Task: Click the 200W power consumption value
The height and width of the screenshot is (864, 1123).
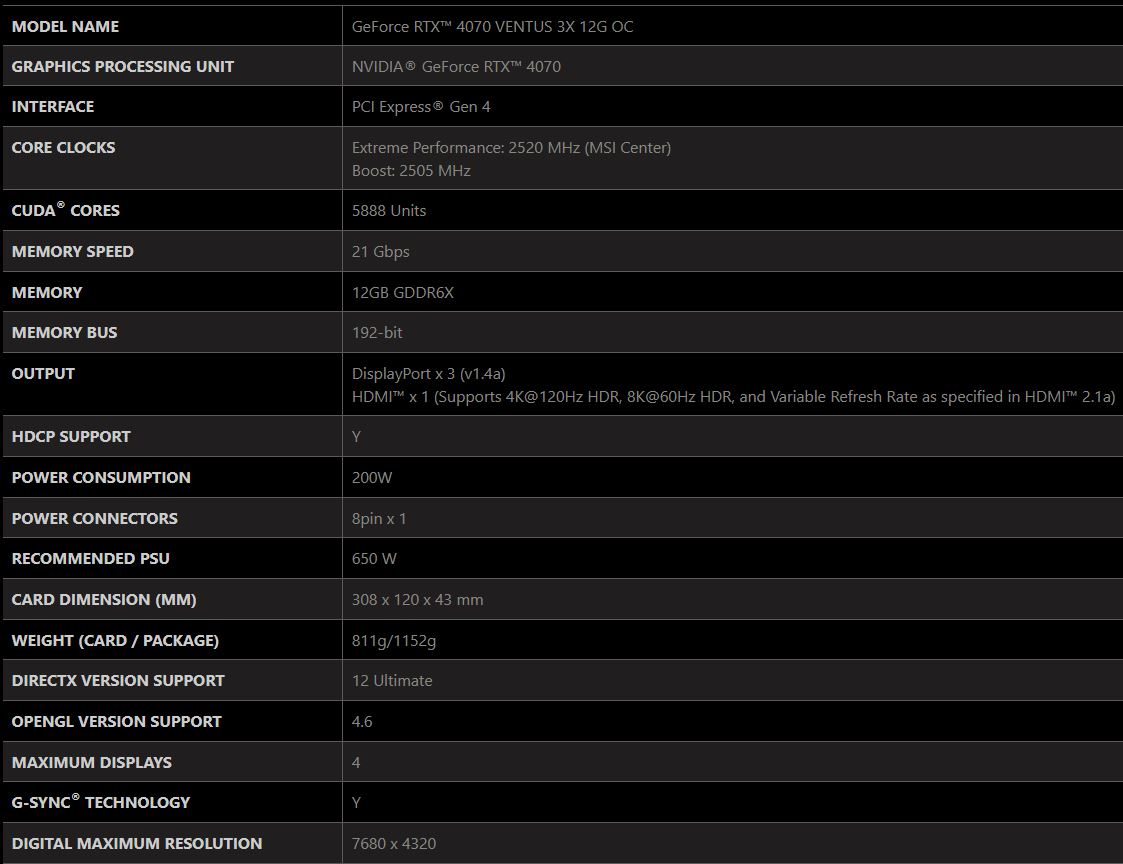Action: pos(372,478)
